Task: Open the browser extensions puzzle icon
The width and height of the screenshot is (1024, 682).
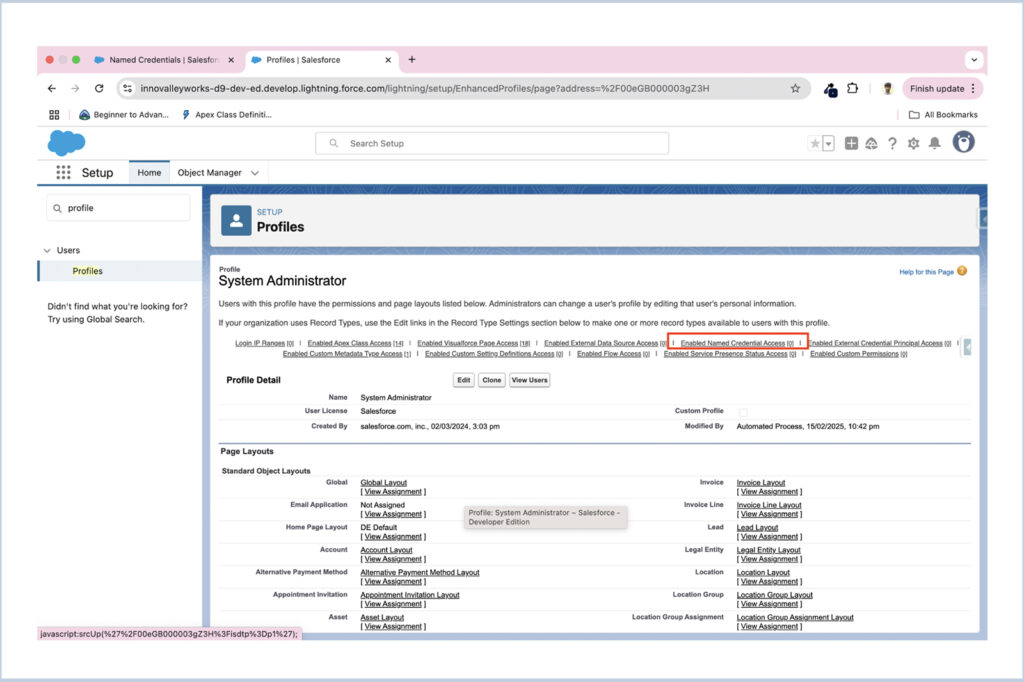Action: [x=852, y=88]
